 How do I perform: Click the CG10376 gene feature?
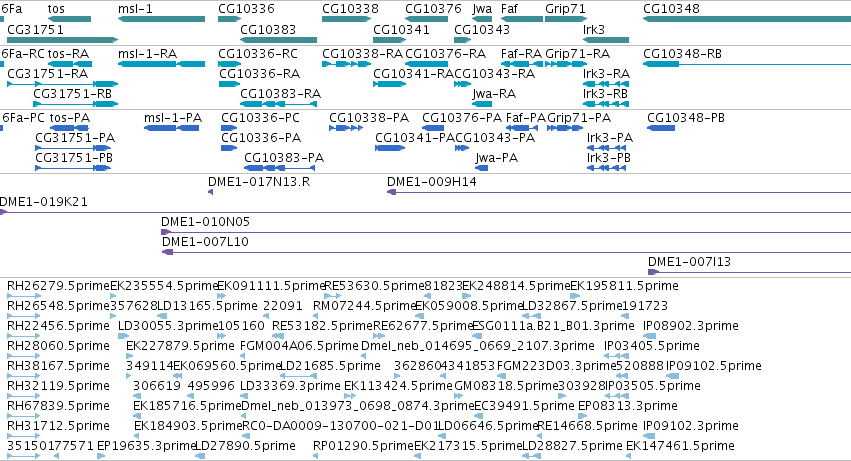(x=427, y=19)
